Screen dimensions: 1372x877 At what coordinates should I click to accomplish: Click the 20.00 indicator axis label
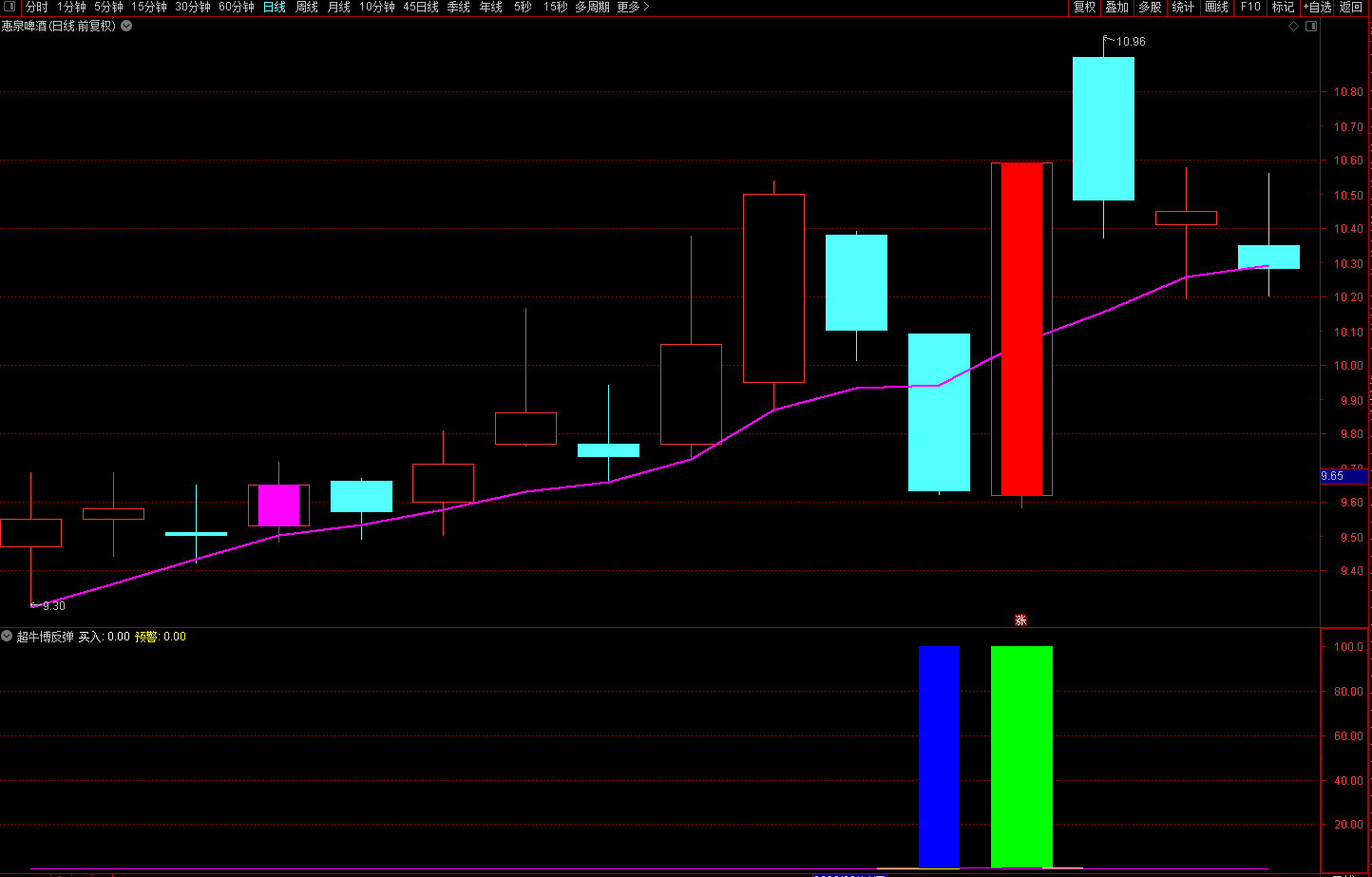coord(1348,825)
